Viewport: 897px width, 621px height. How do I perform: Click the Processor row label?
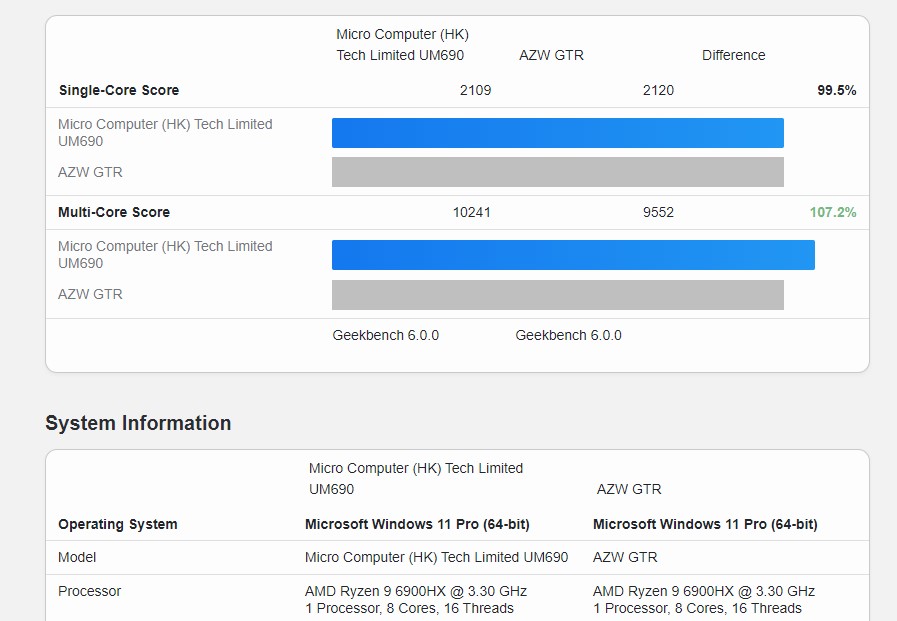click(x=89, y=591)
